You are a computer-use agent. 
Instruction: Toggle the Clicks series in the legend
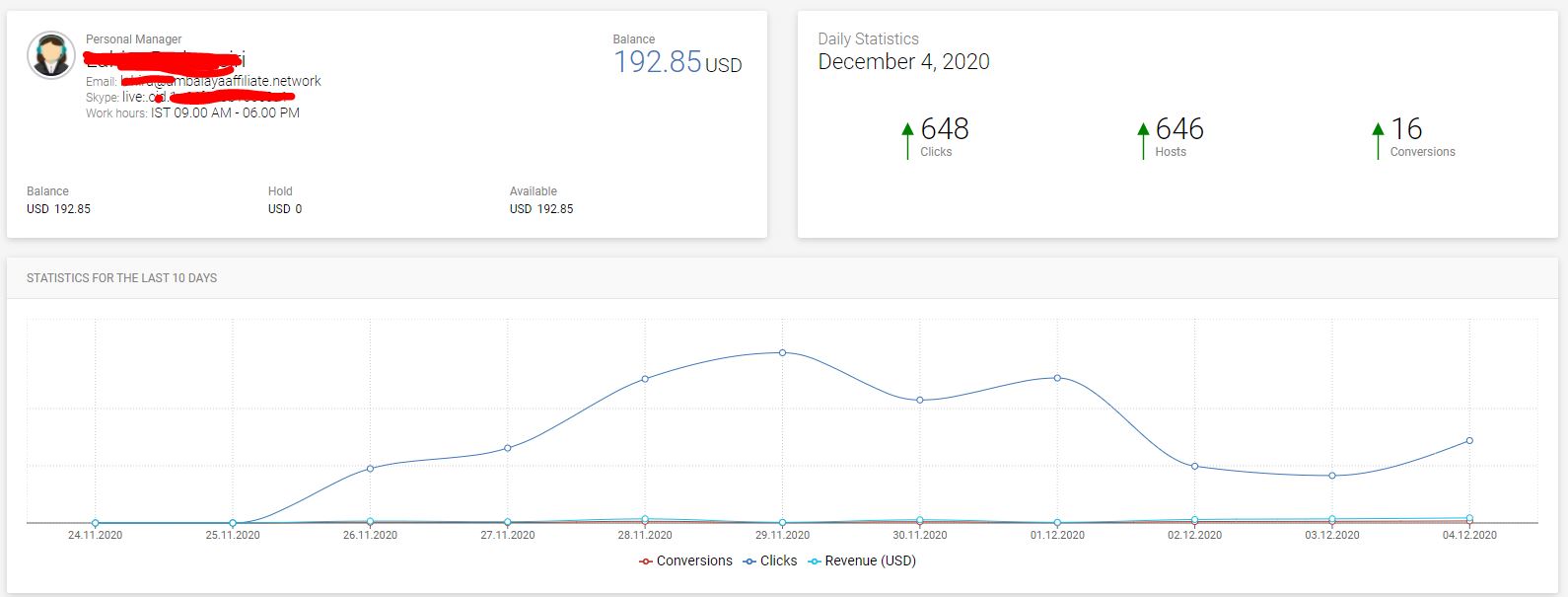click(770, 560)
